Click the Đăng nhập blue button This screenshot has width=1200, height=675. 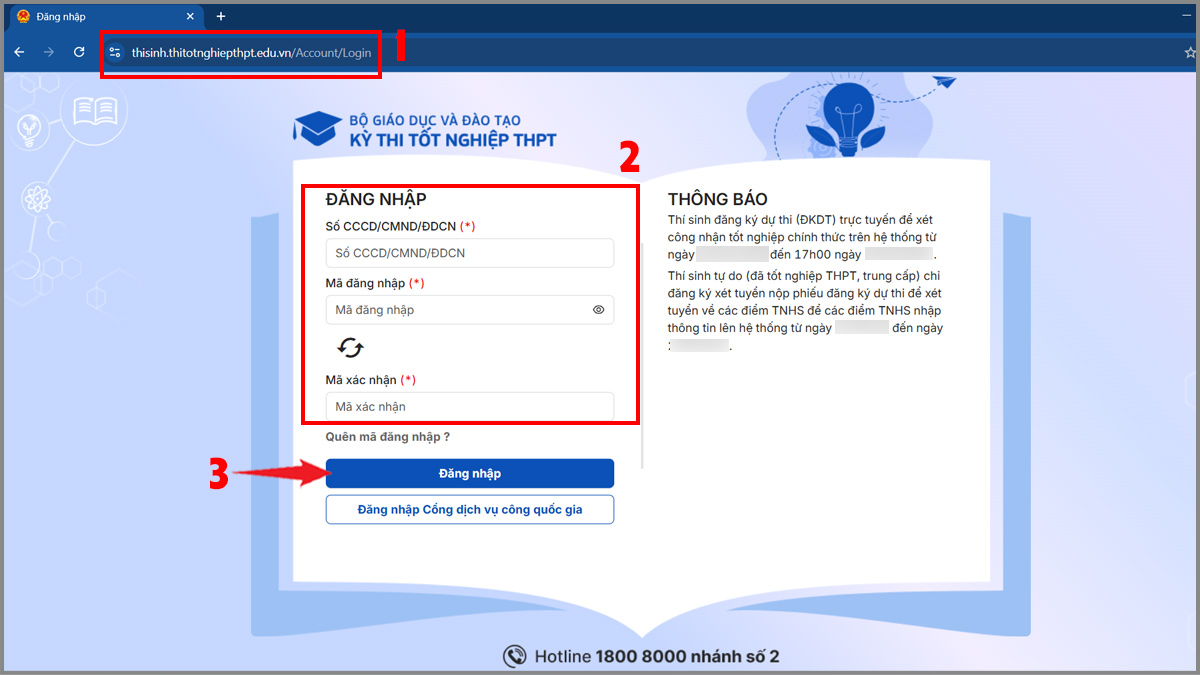coord(470,473)
